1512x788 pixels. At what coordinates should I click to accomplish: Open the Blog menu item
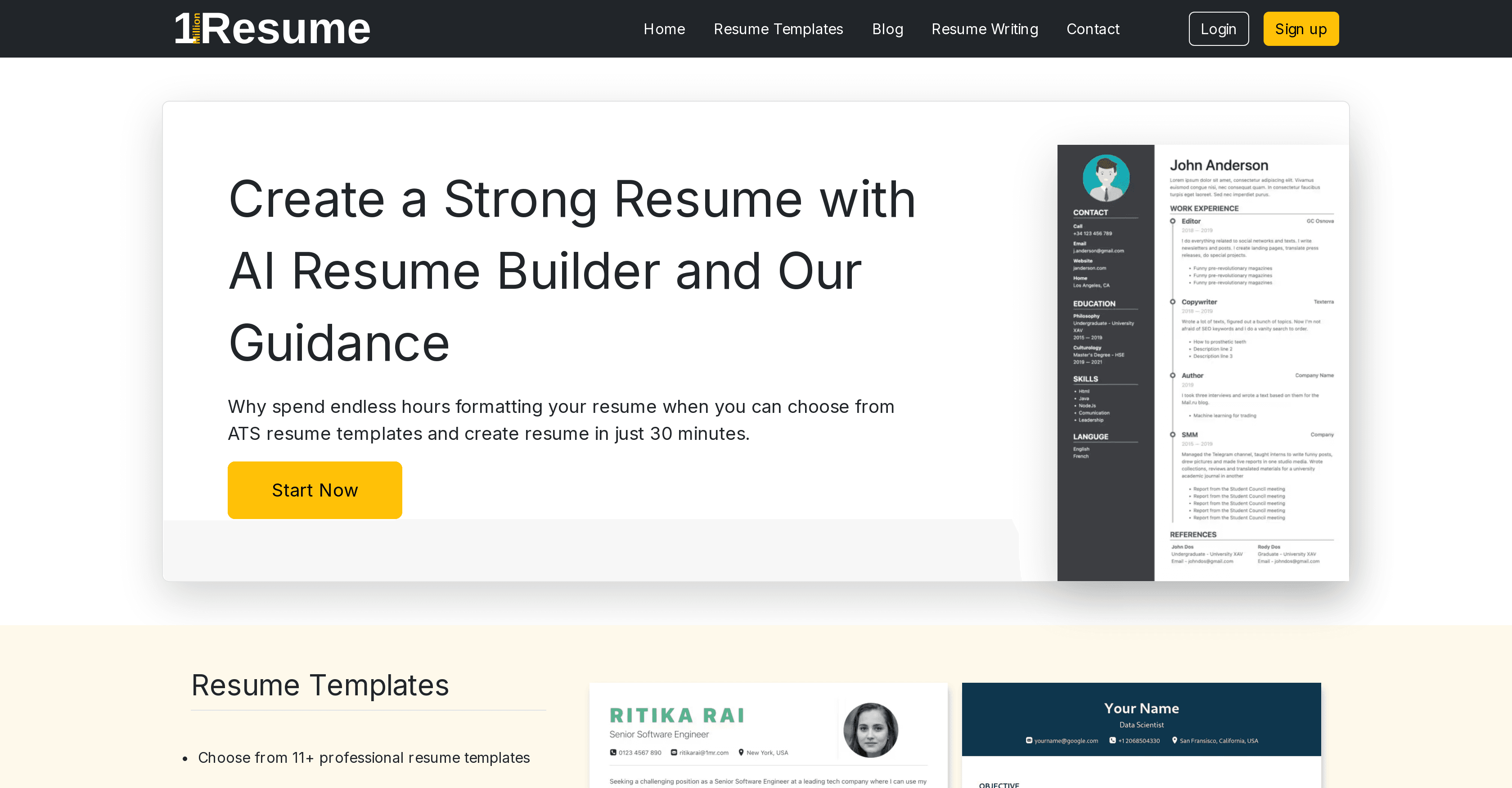coord(887,29)
